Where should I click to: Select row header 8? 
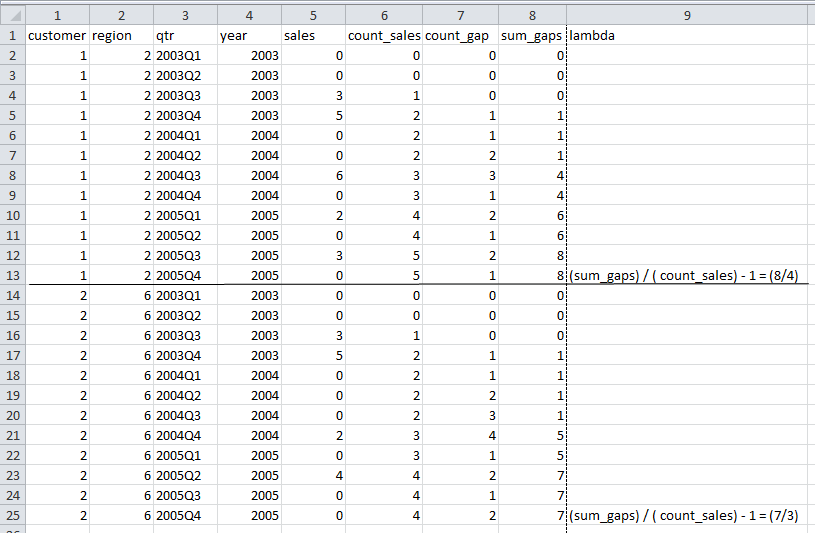coord(12,176)
